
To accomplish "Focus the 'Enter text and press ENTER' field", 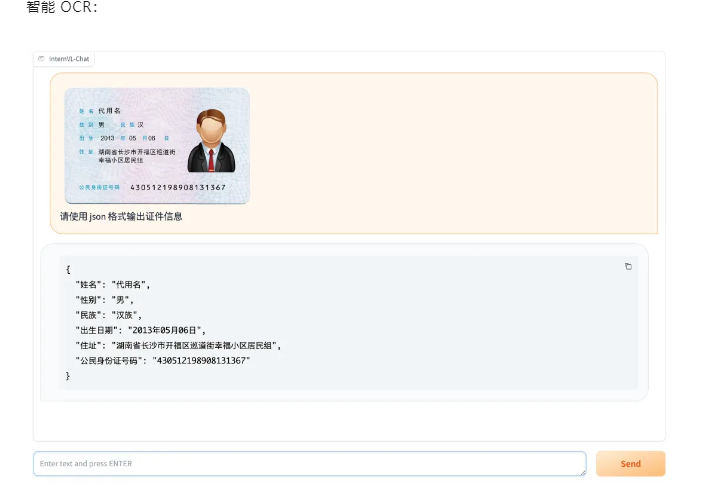I will click(308, 463).
